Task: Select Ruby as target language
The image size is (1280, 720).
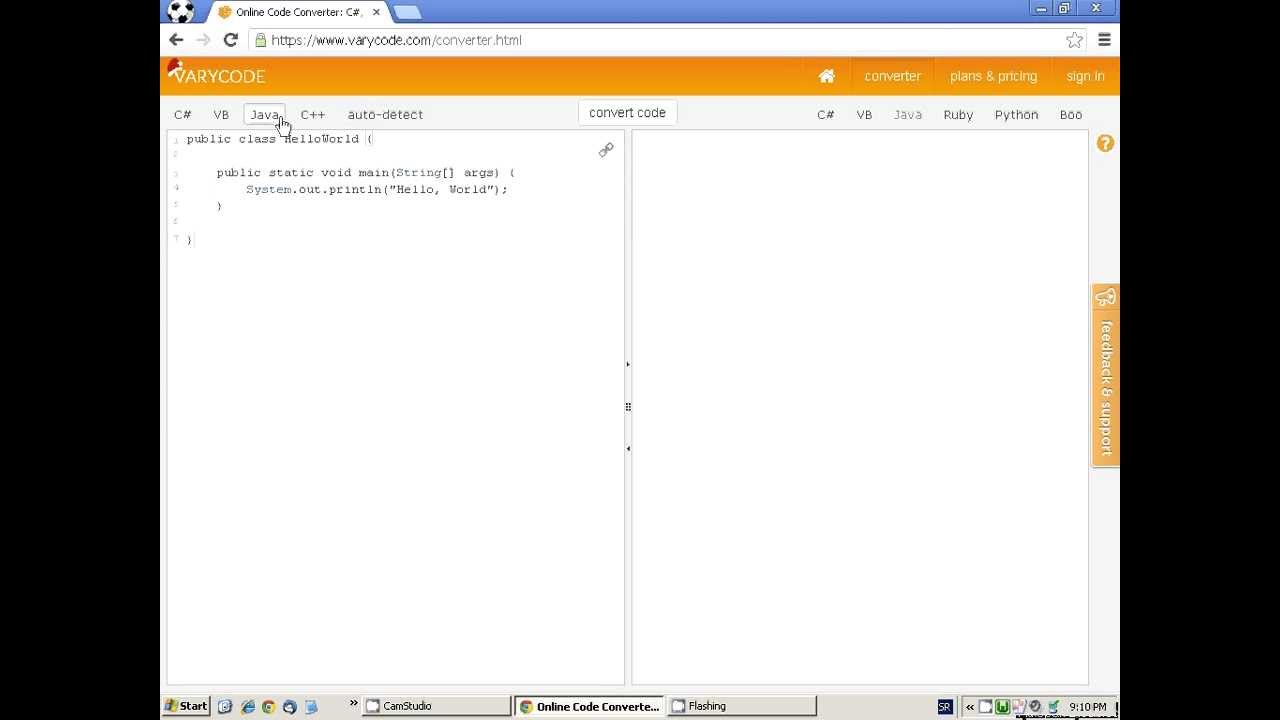Action: click(x=958, y=114)
